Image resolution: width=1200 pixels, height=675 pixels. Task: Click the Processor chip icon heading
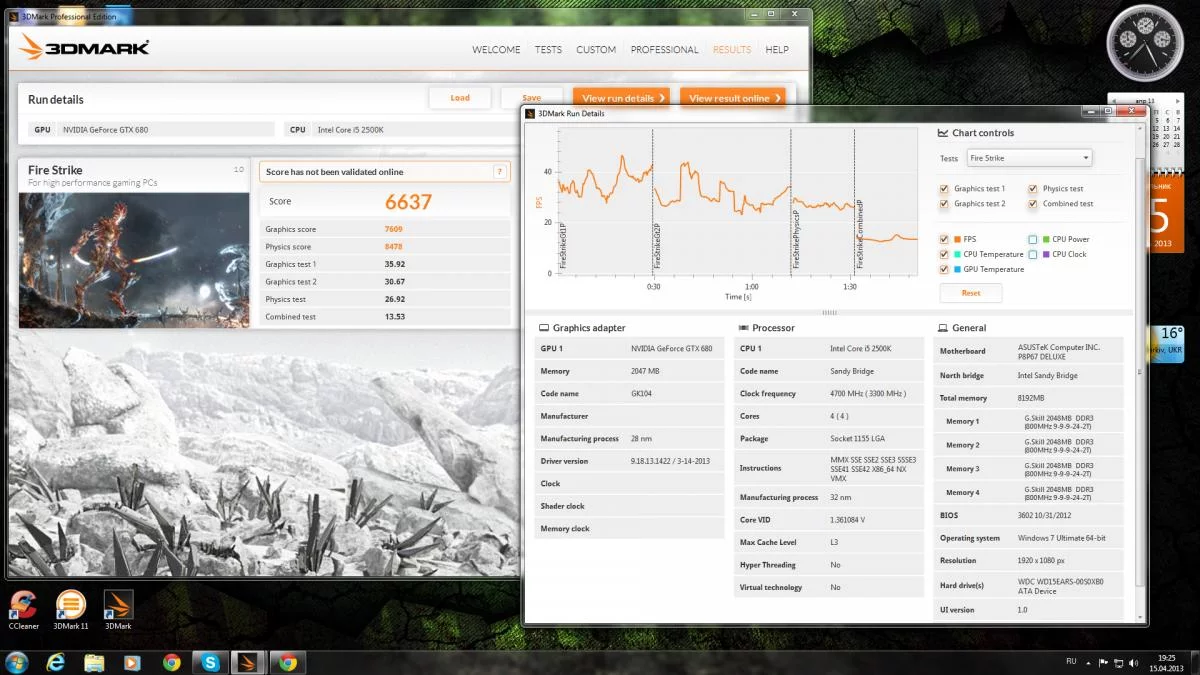click(743, 328)
